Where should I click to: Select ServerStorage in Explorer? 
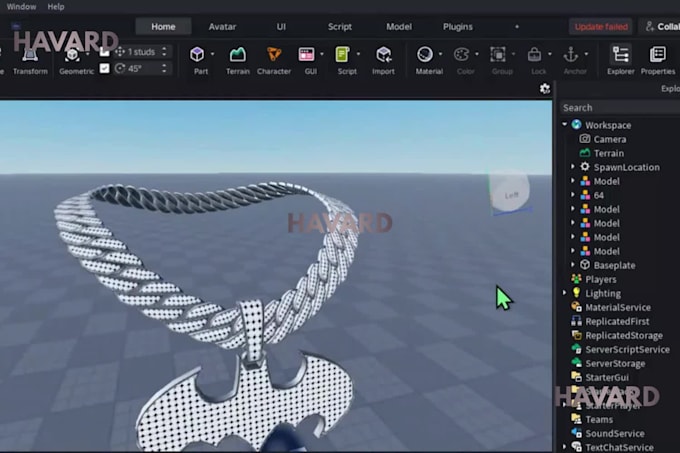click(615, 364)
